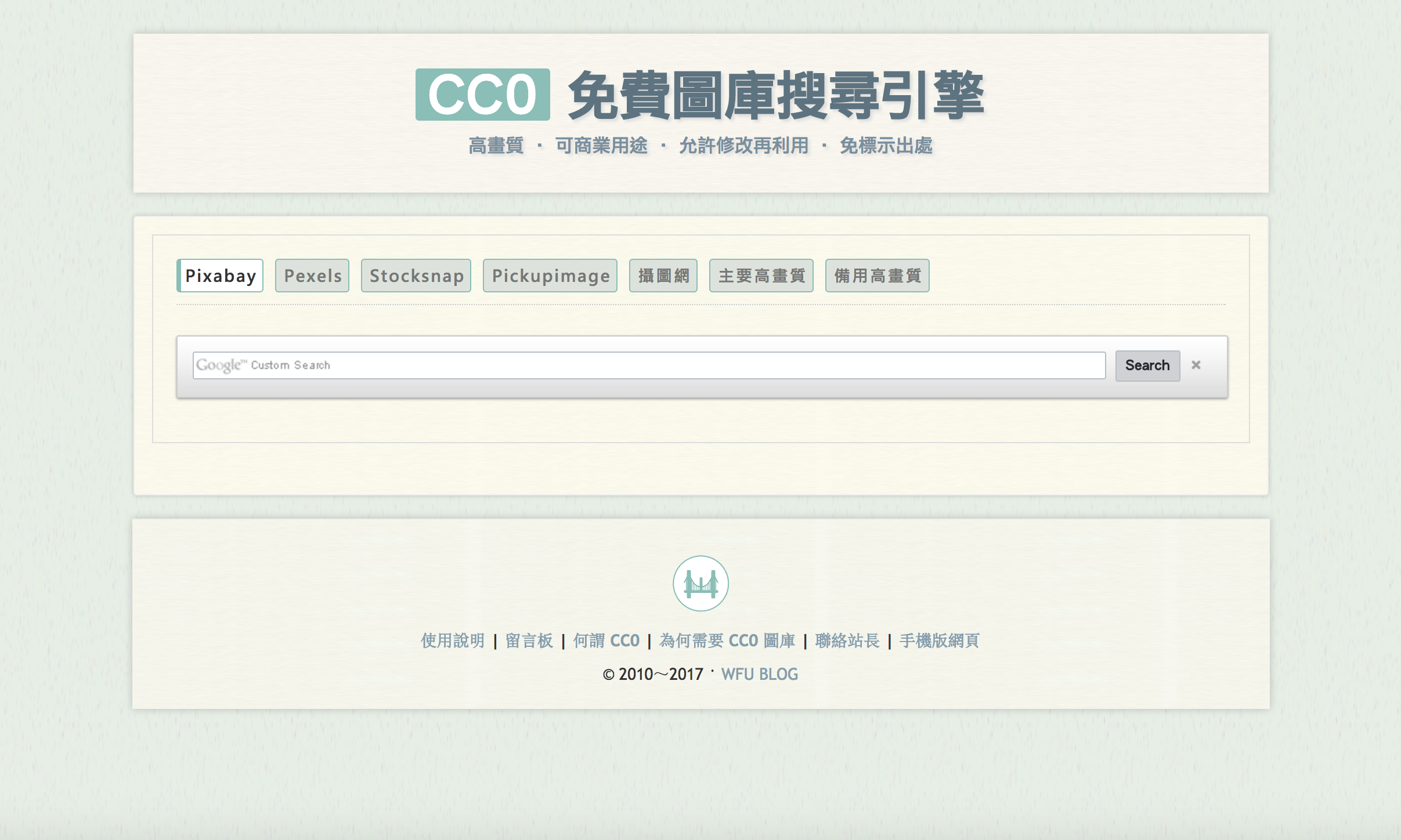Click the CC0 logo badge in the header

tap(482, 95)
